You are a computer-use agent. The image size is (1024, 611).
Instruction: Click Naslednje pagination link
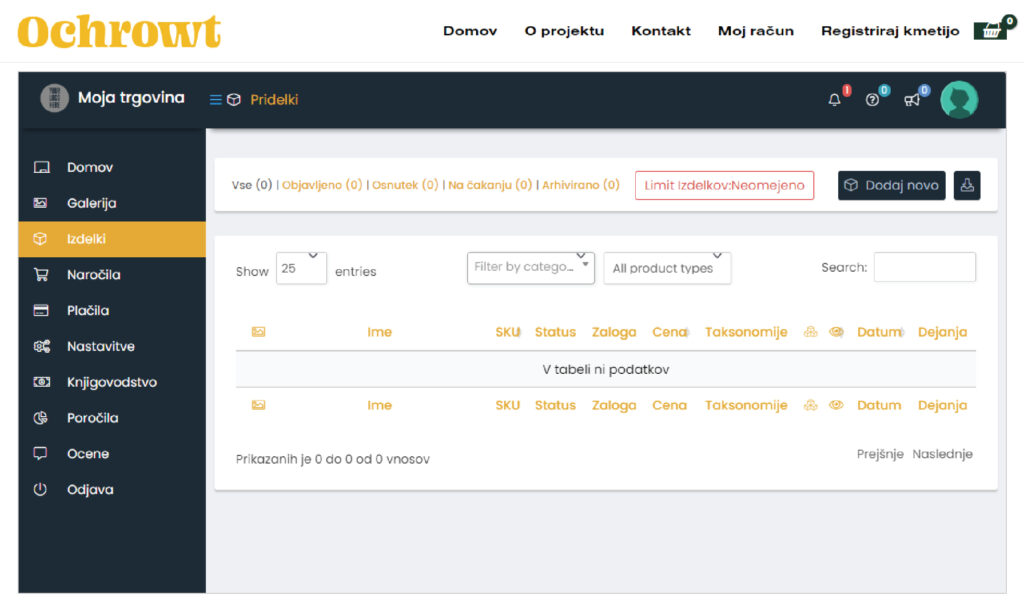coord(942,454)
